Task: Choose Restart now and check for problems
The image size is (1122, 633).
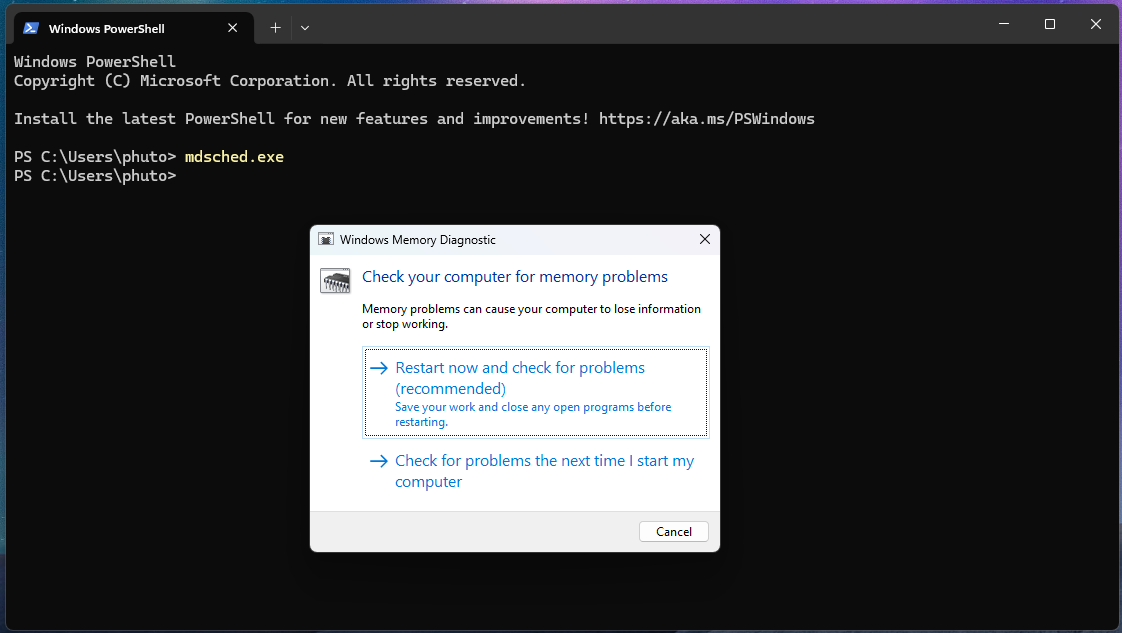Action: pyautogui.click(x=520, y=378)
